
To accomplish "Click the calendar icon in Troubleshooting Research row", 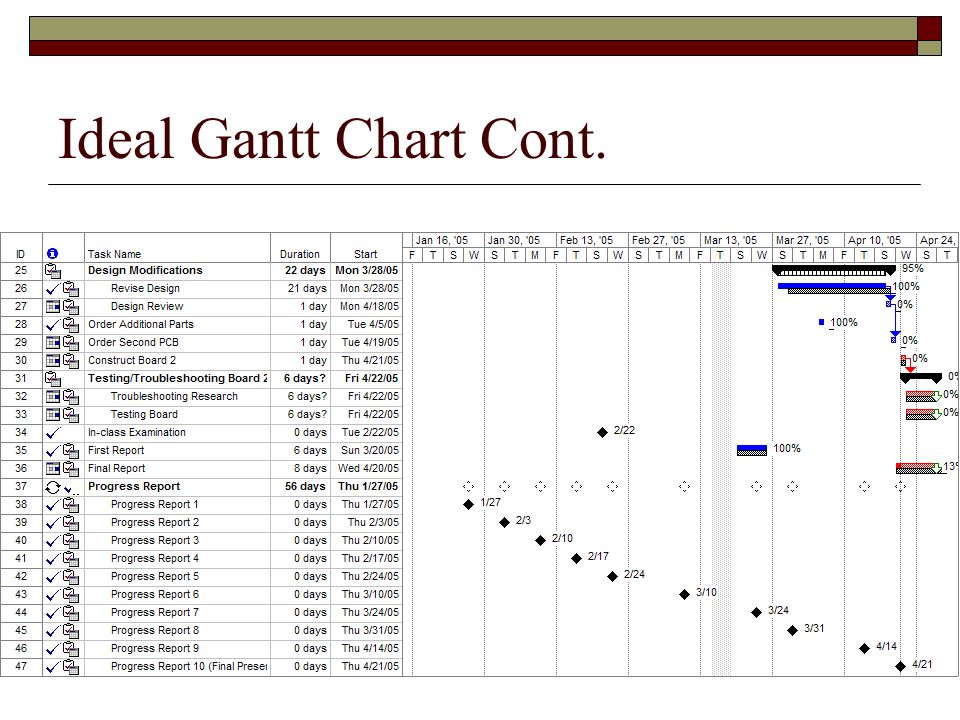I will tap(53, 397).
